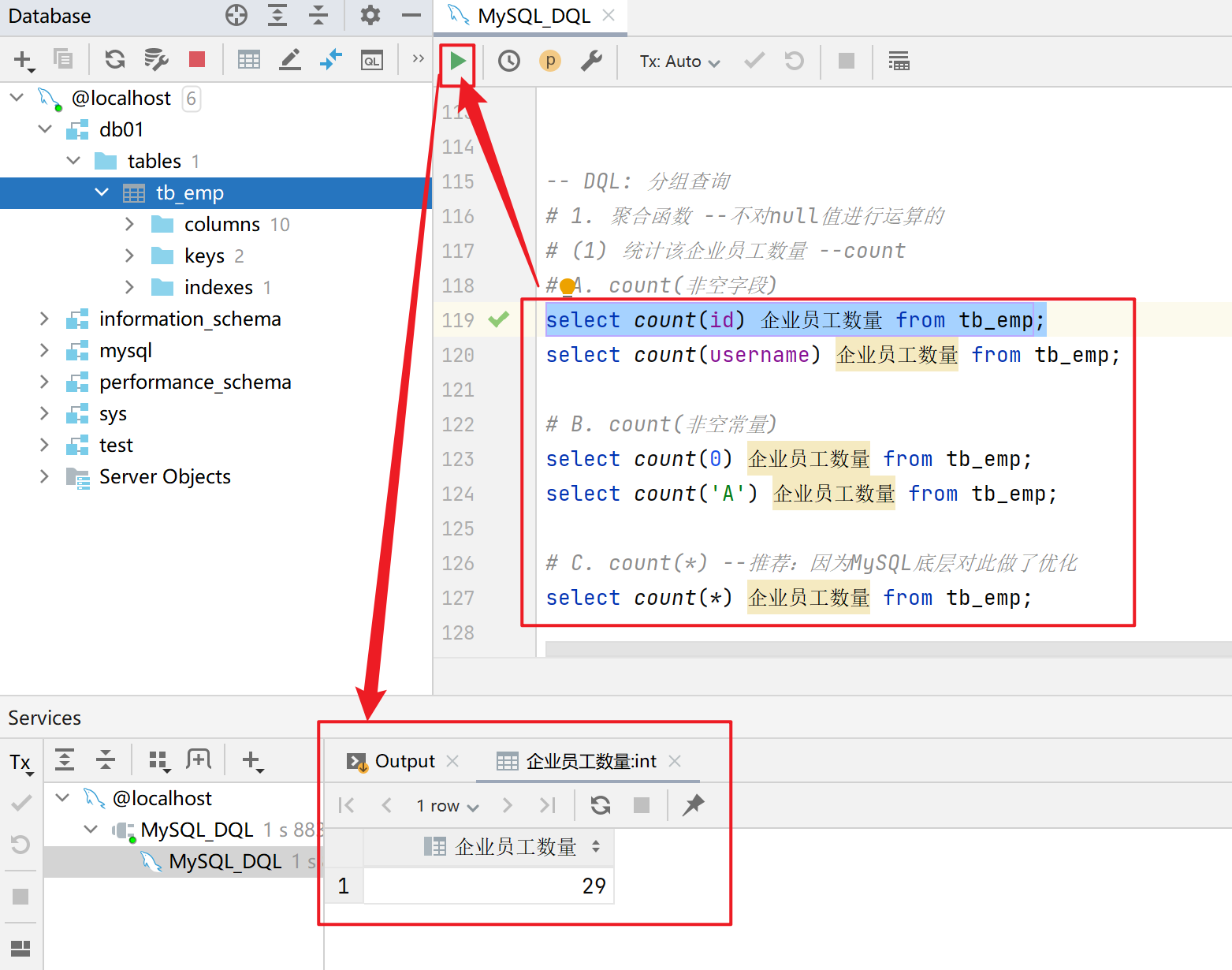Viewport: 1232px width, 970px height.
Task: Commit transaction checkmark in editor toolbar
Action: [x=754, y=61]
